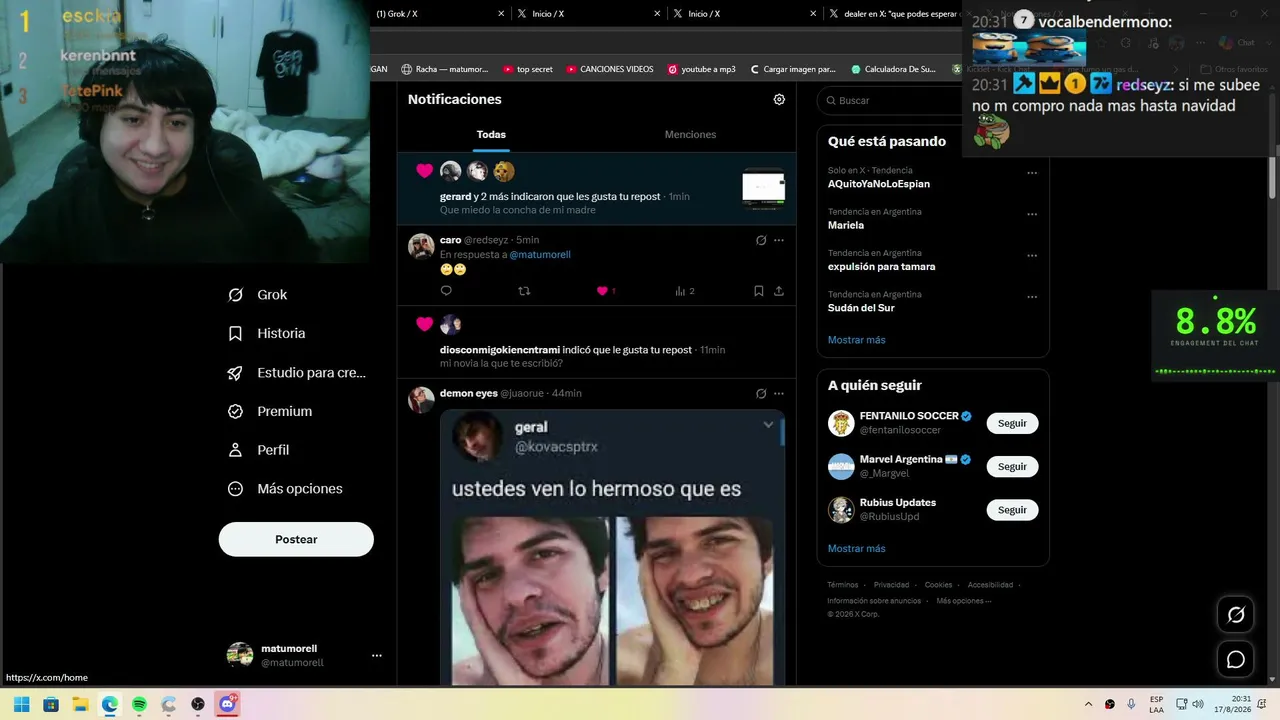Open Spotify from the taskbar
Image resolution: width=1280 pixels, height=720 pixels.
[x=139, y=704]
